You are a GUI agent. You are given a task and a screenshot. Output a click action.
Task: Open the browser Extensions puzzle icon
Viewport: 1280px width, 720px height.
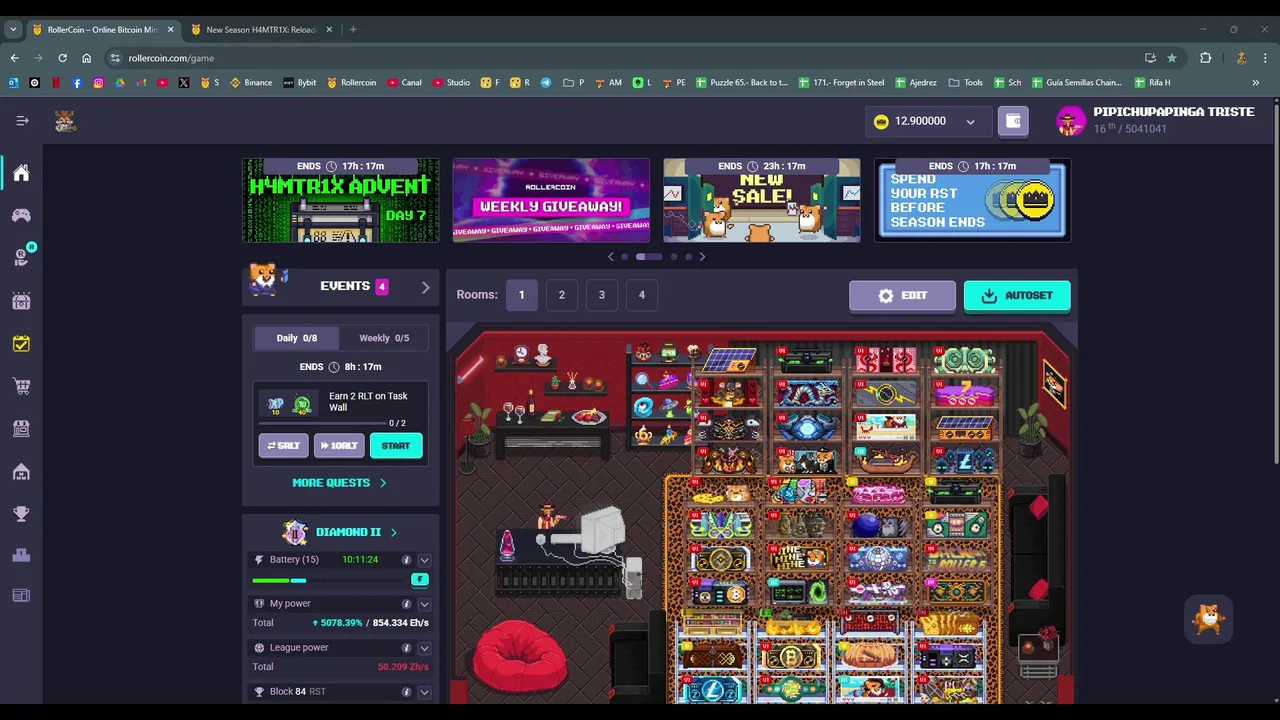pos(1206,58)
